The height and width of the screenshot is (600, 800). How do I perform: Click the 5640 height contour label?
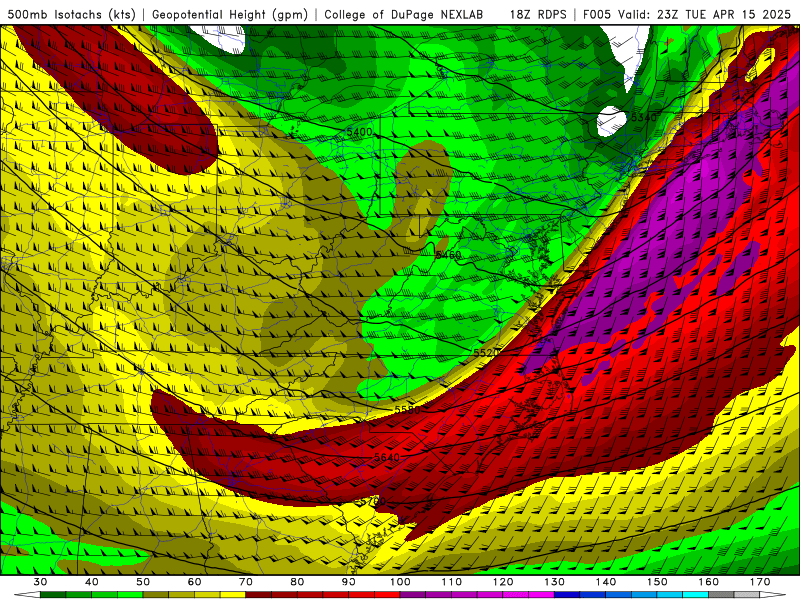tap(387, 457)
